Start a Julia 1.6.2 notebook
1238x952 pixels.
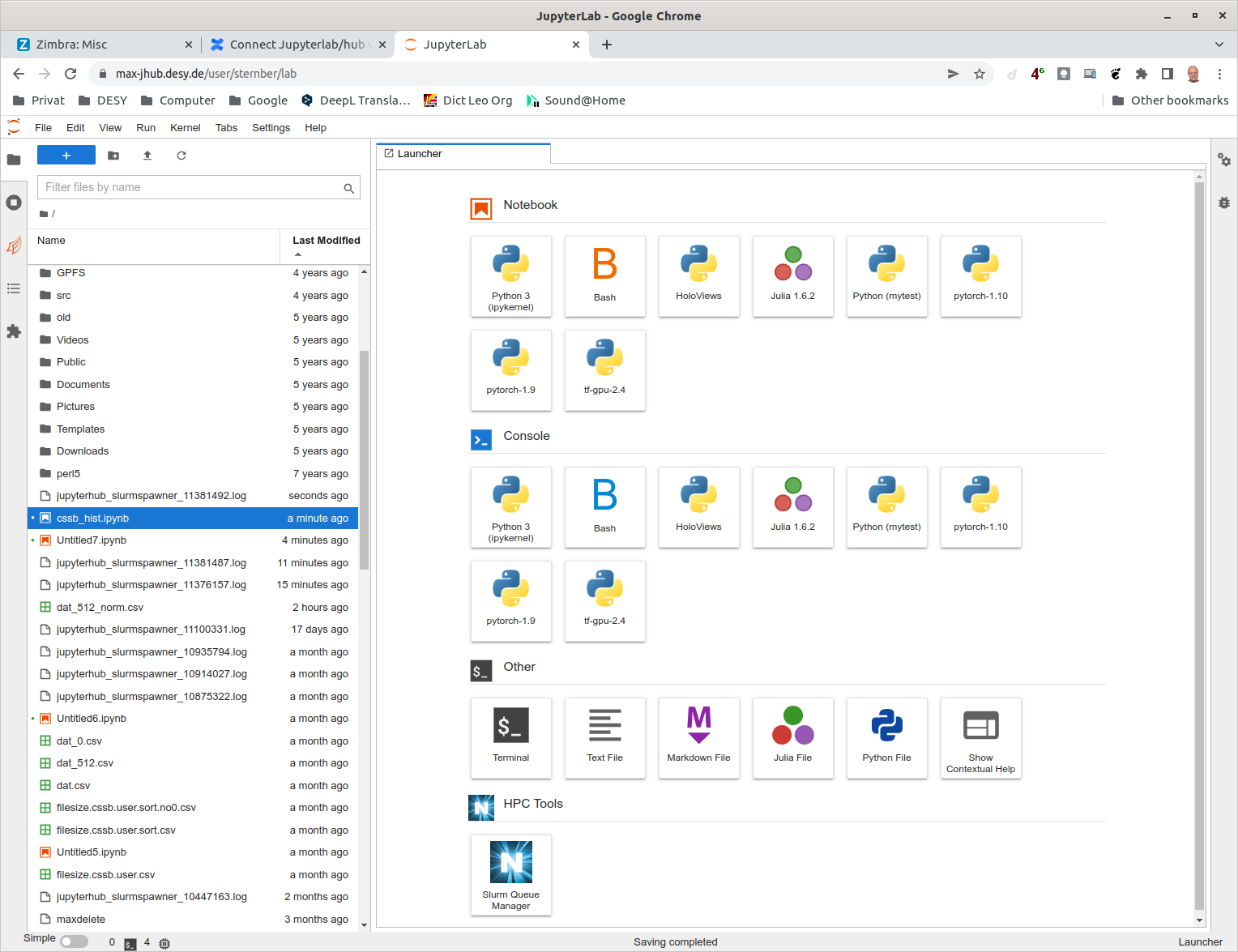coord(792,275)
